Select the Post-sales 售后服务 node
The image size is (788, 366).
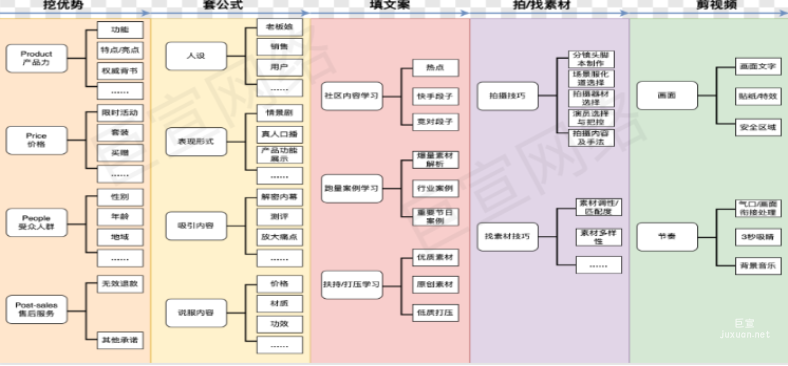(x=37, y=309)
